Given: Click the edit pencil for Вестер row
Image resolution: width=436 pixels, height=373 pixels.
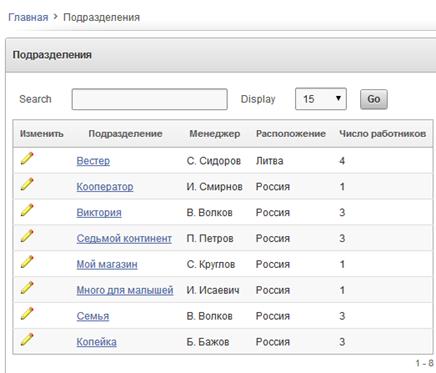Looking at the screenshot, I should 27,158.
